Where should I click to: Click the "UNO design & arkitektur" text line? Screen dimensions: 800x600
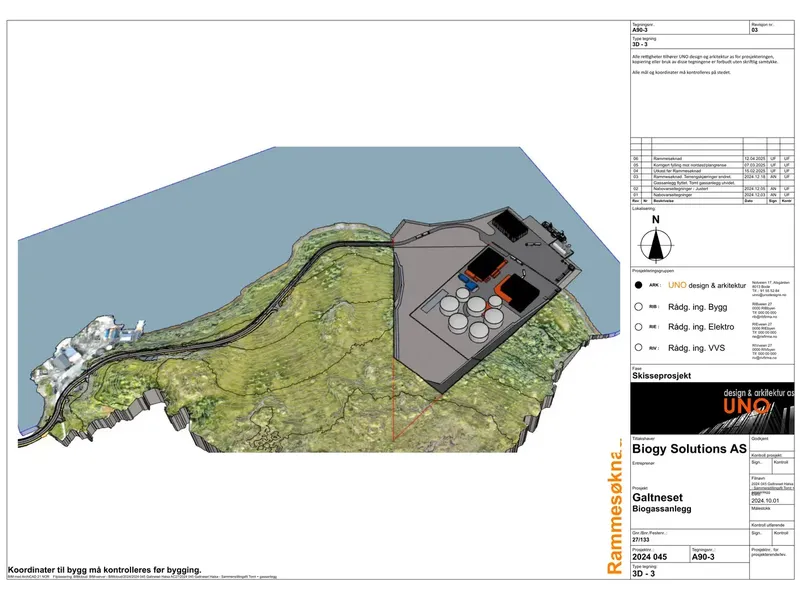click(707, 285)
